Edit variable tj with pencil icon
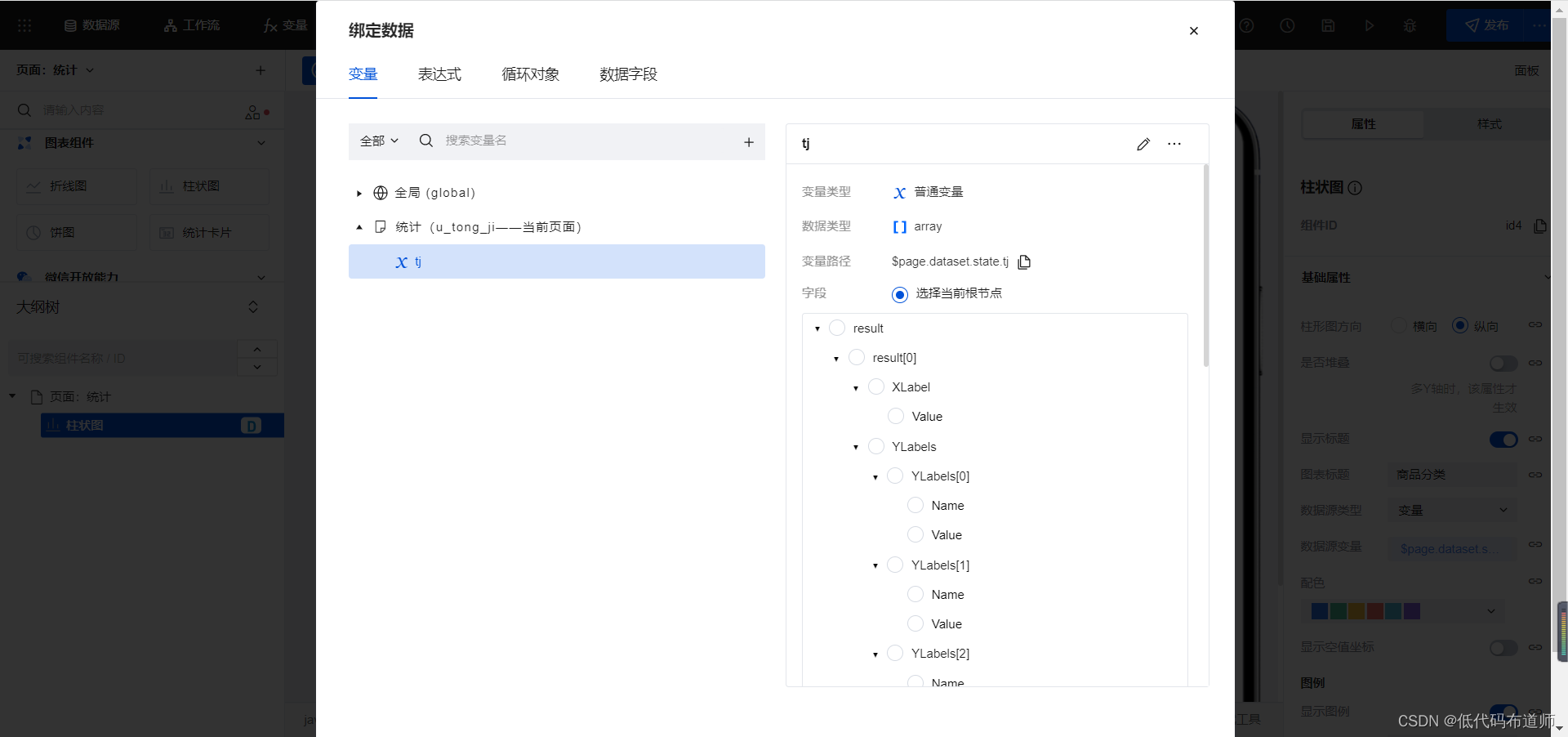Viewport: 1568px width, 737px height. (1143, 145)
